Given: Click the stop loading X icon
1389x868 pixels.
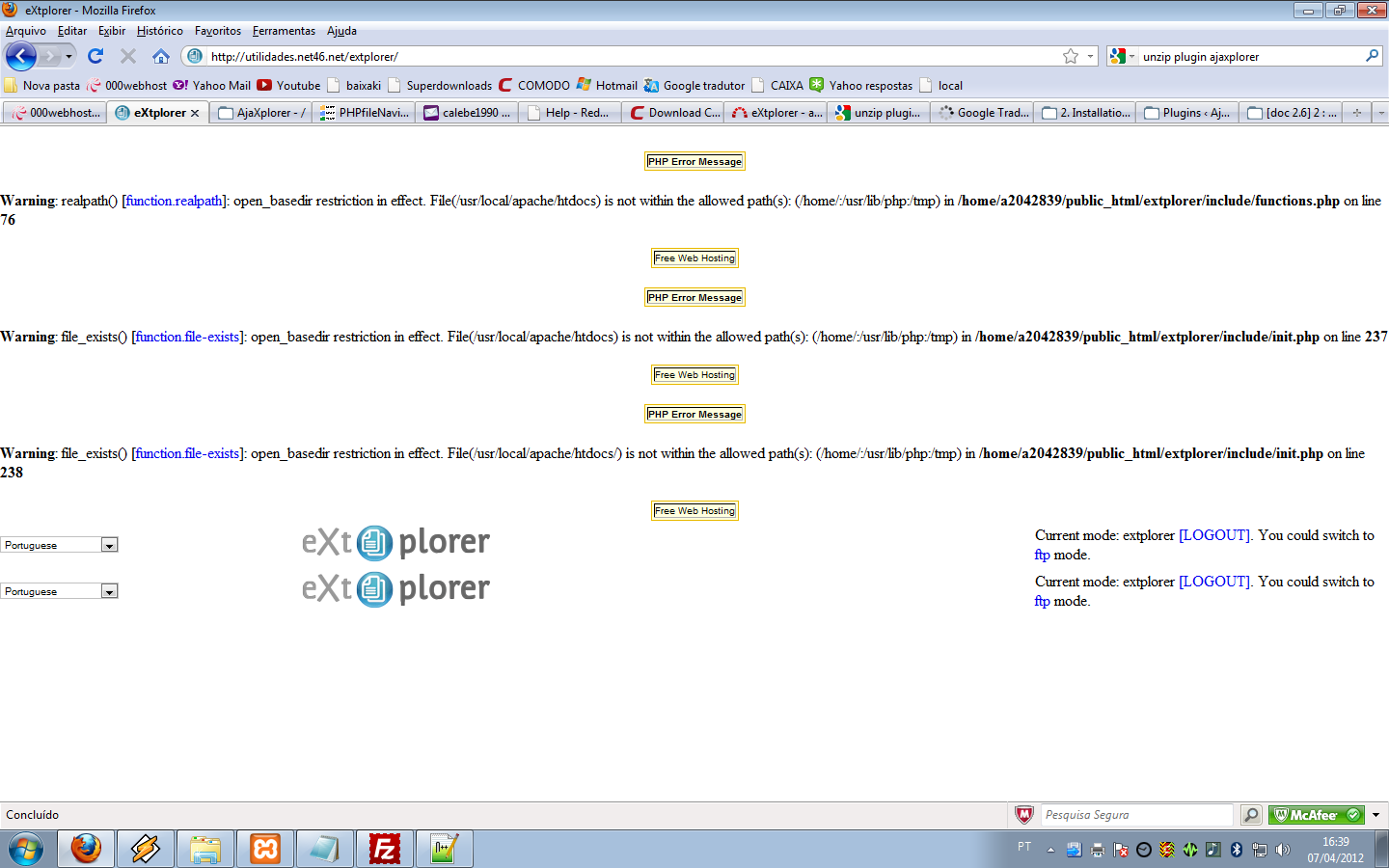Looking at the screenshot, I should [x=128, y=56].
